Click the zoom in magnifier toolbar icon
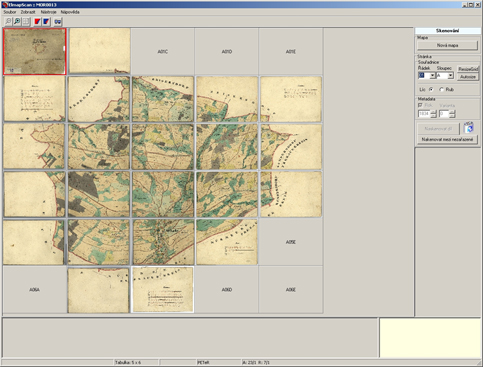Image resolution: width=483 pixels, height=367 pixels. click(x=17, y=22)
